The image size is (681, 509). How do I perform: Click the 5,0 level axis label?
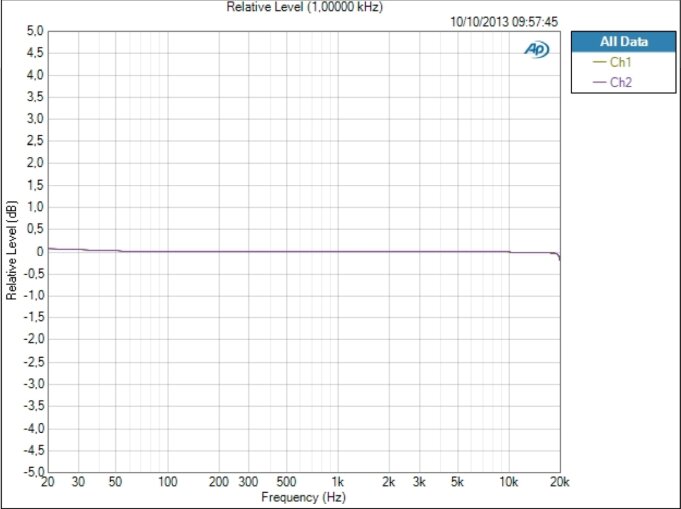click(x=35, y=31)
